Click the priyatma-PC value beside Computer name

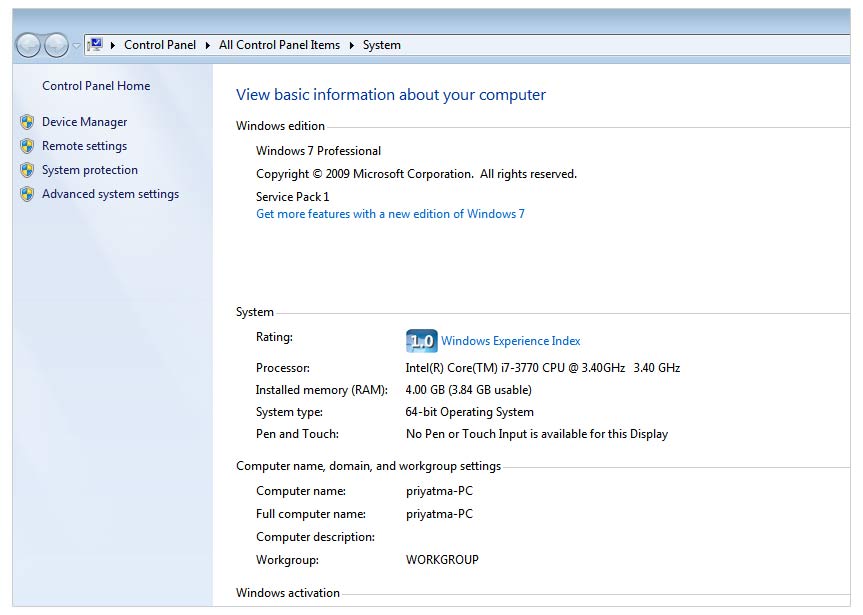tap(439, 491)
